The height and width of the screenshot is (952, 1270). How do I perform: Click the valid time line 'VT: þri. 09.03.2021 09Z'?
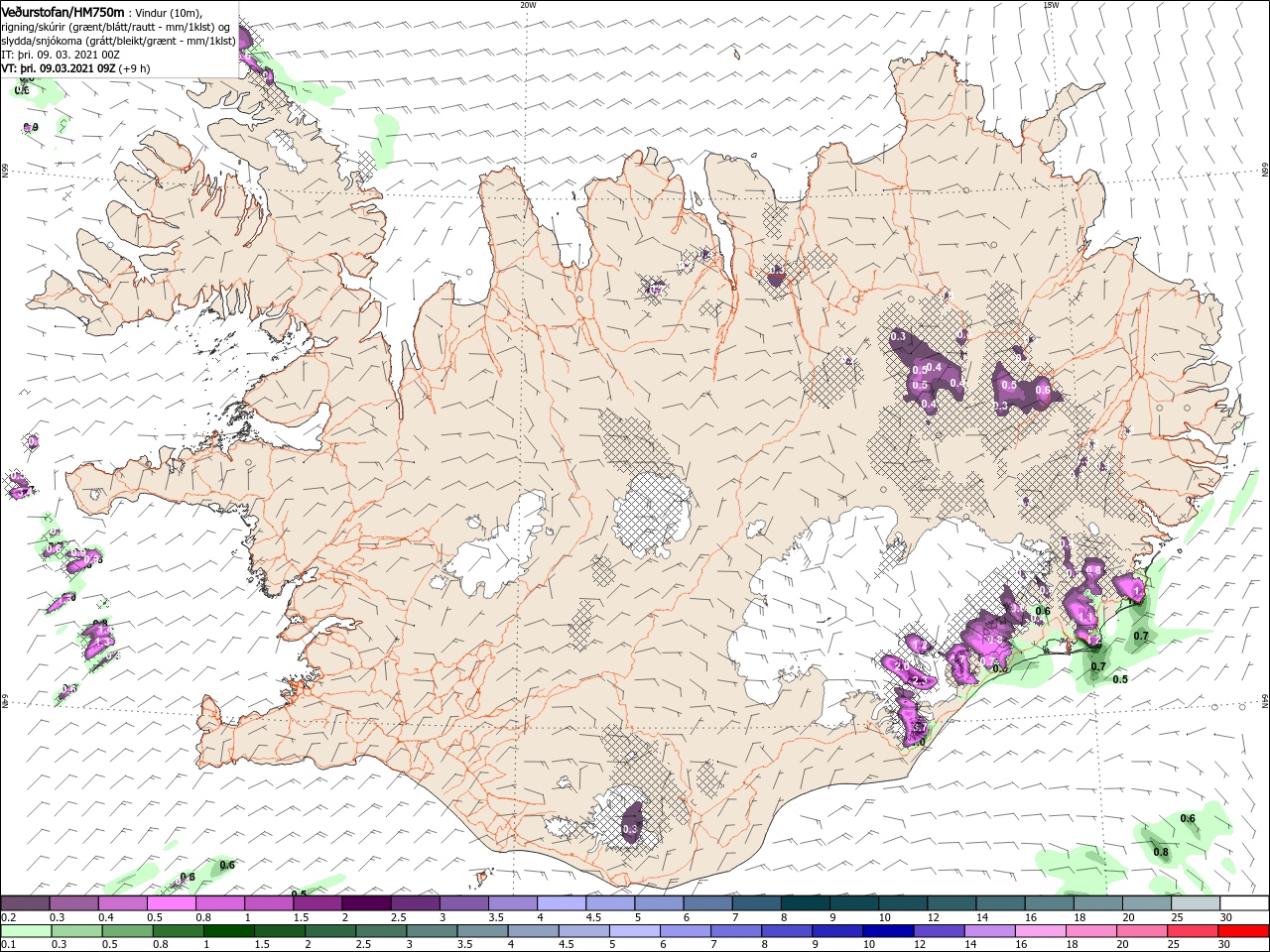tap(60, 68)
